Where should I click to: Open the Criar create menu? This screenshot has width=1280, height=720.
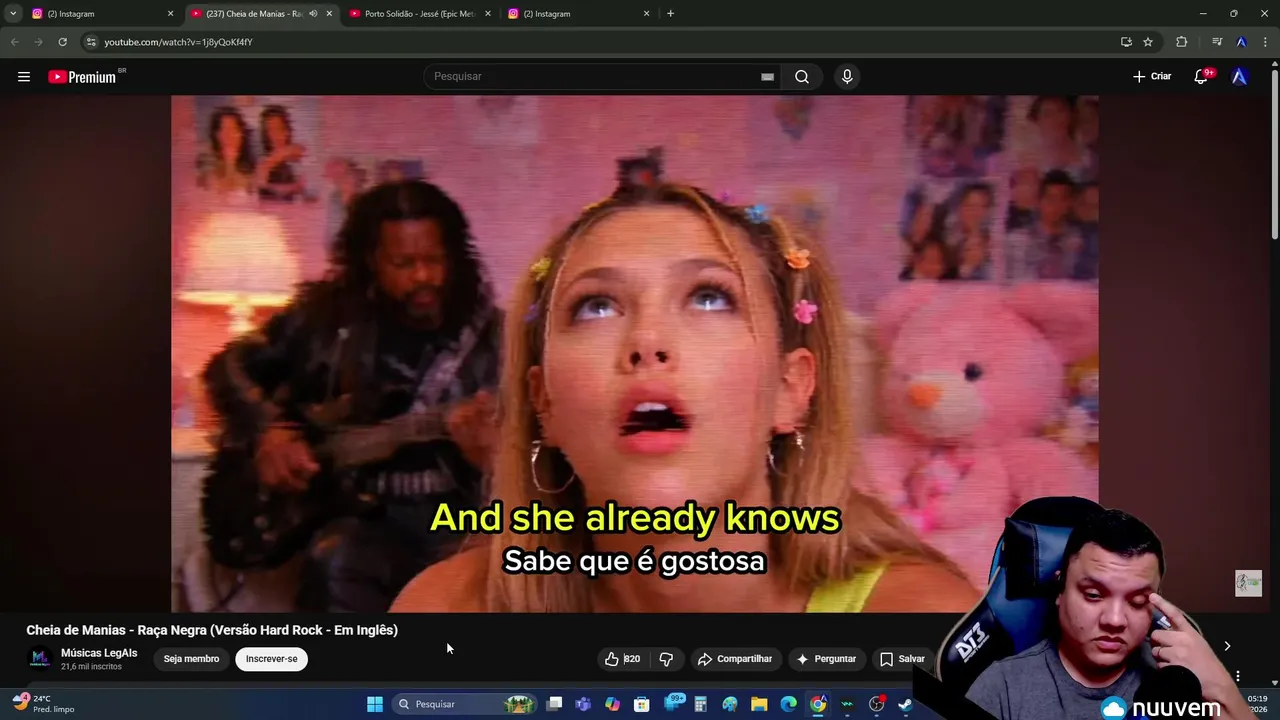[1152, 76]
